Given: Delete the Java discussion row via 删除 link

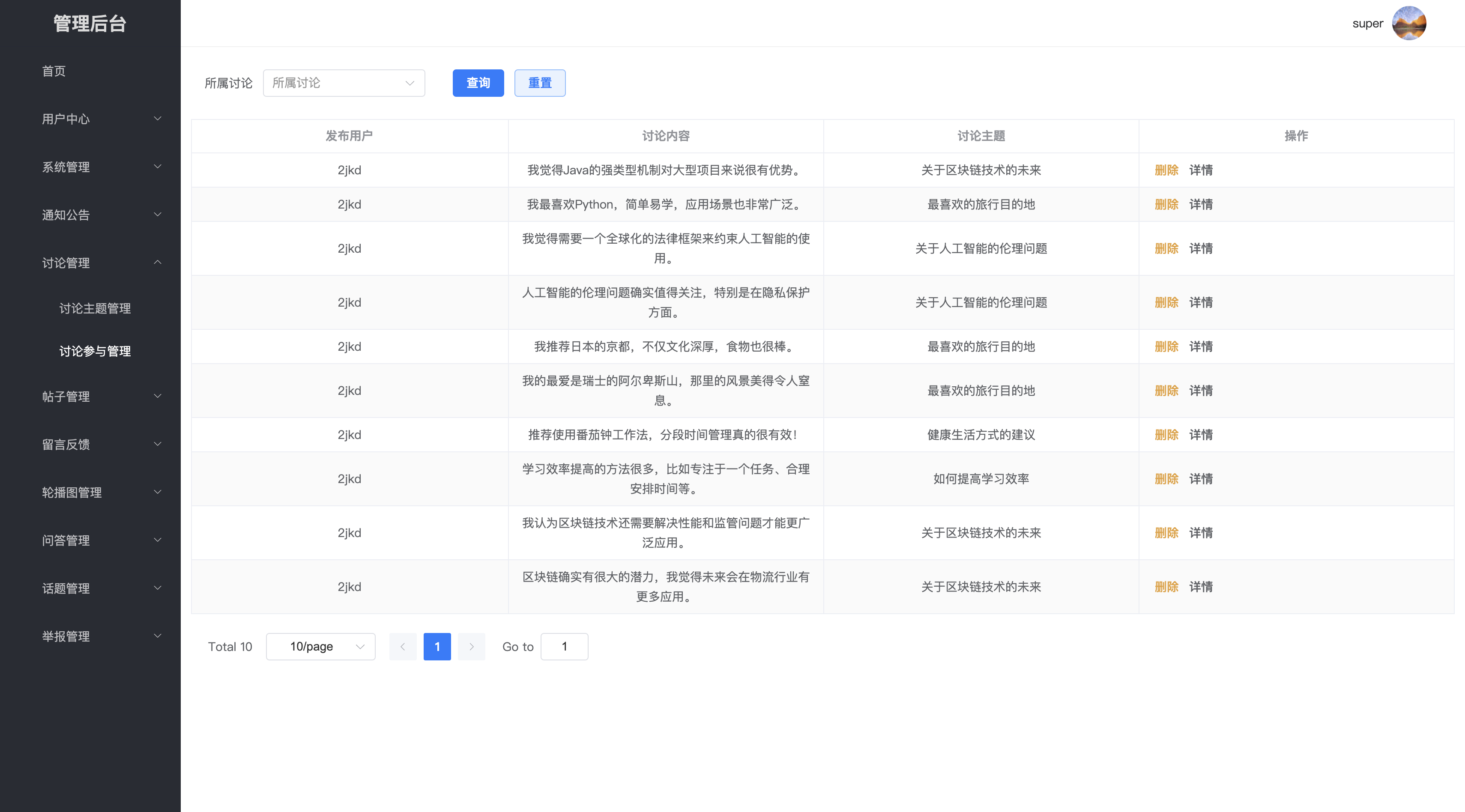Looking at the screenshot, I should pos(1167,170).
